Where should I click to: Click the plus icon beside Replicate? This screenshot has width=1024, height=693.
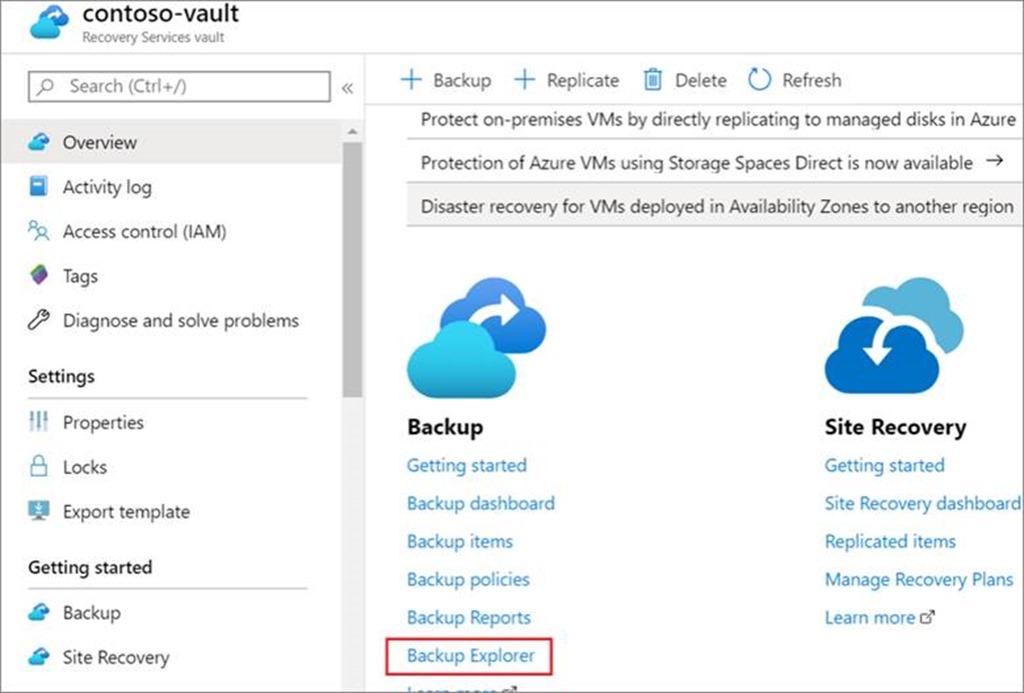pyautogui.click(x=524, y=80)
